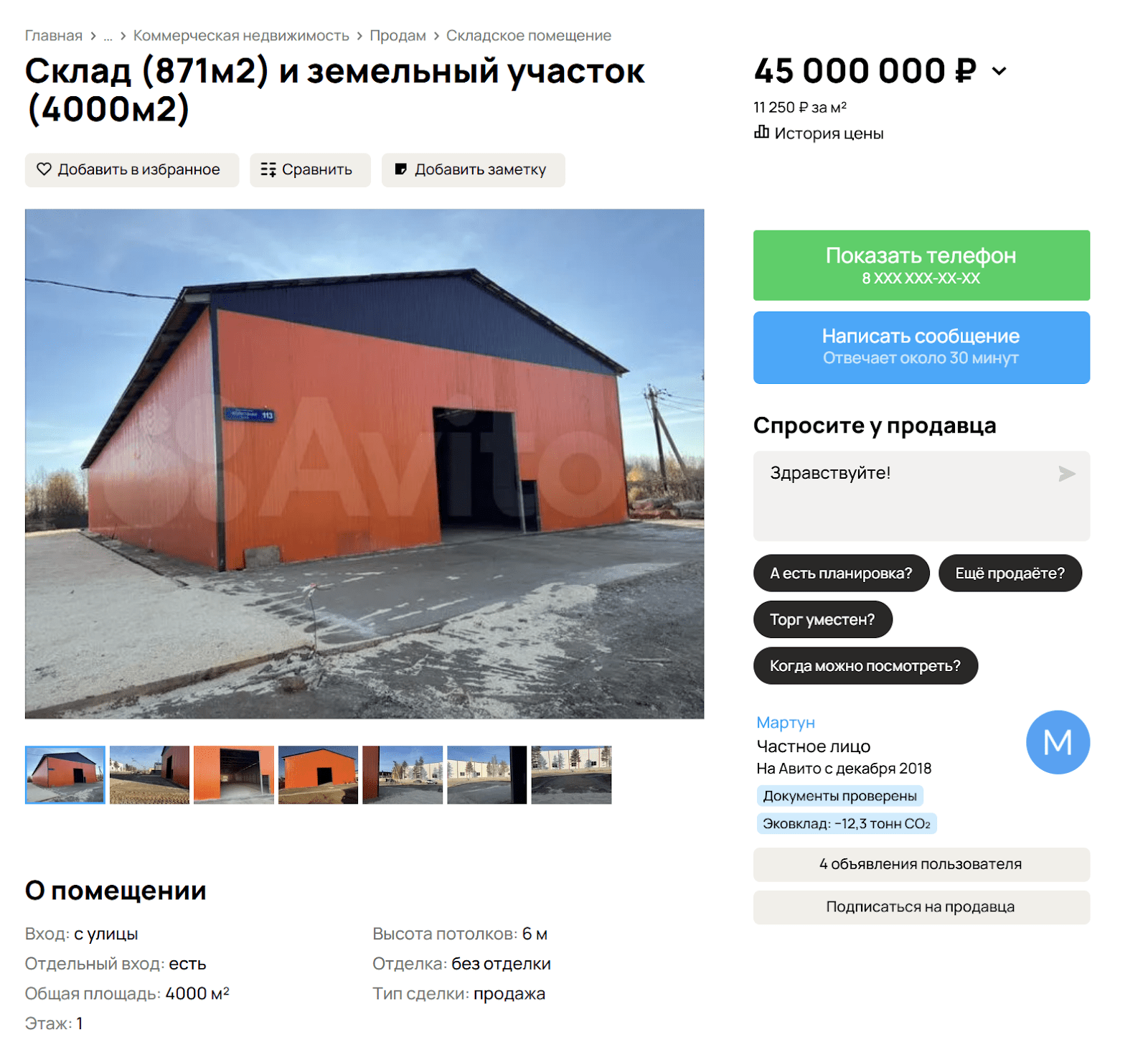Viewport: 1148px width, 1050px height.
Task: Click the compare list icon next to Сравнить
Action: click(268, 169)
